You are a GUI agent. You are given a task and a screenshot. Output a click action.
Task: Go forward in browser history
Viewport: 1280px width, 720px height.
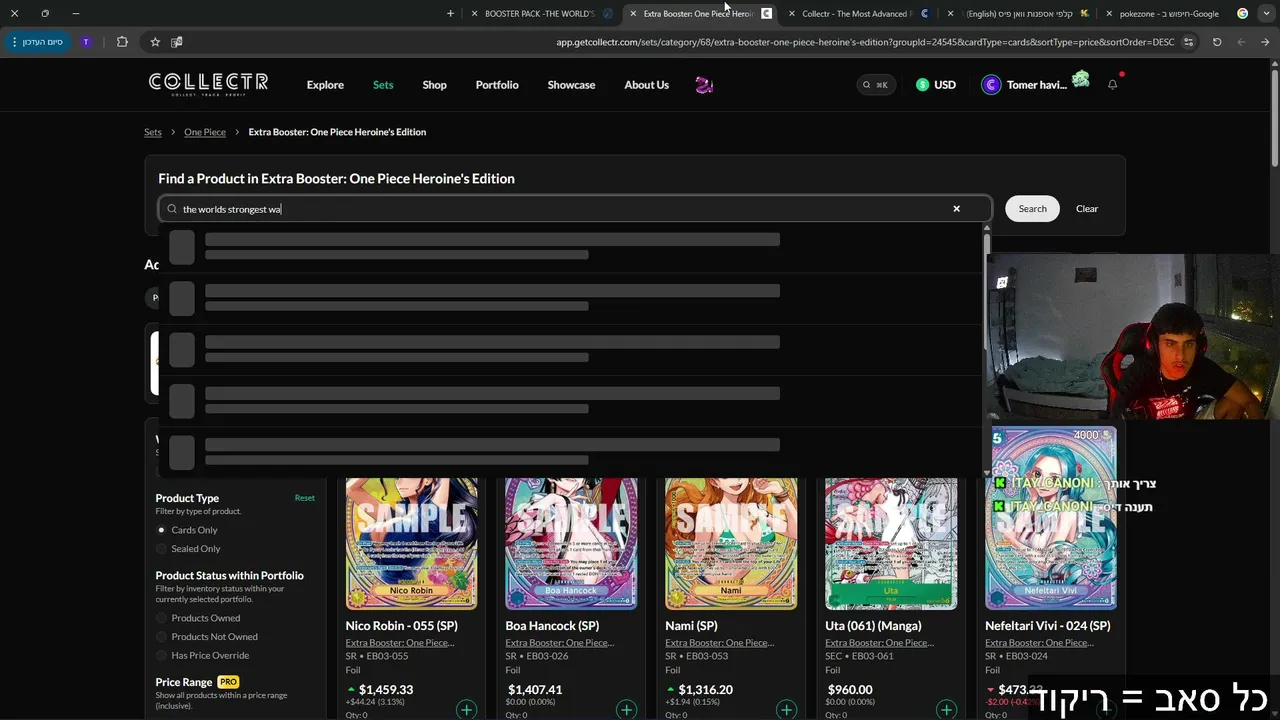coord(1241,42)
